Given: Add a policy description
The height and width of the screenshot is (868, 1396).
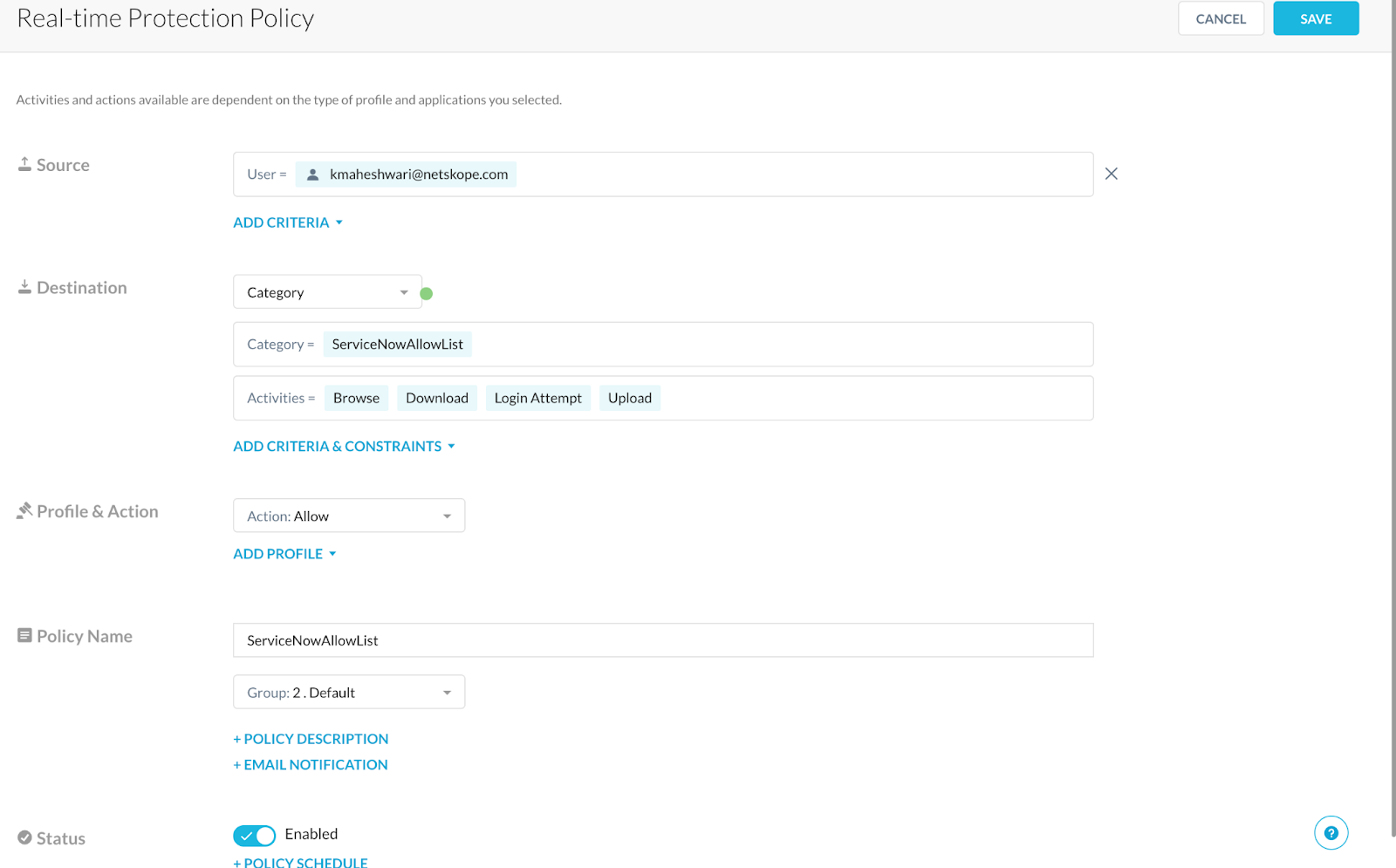Looking at the screenshot, I should pyautogui.click(x=311, y=739).
